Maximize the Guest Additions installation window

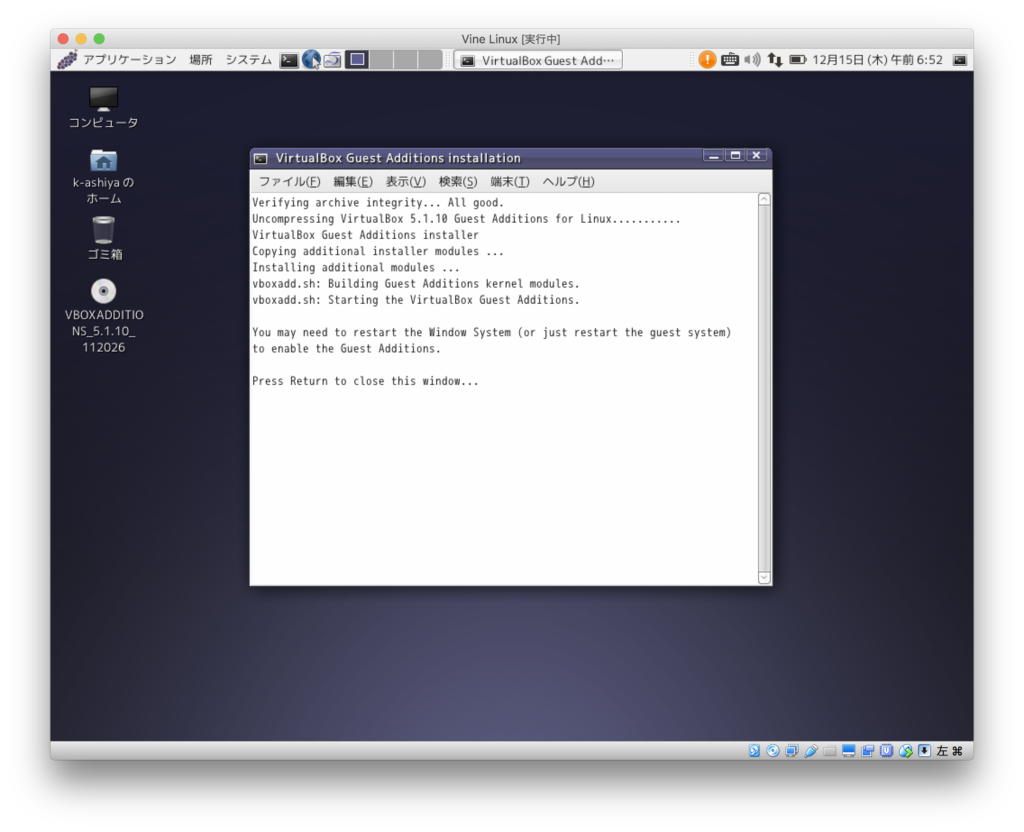735,155
